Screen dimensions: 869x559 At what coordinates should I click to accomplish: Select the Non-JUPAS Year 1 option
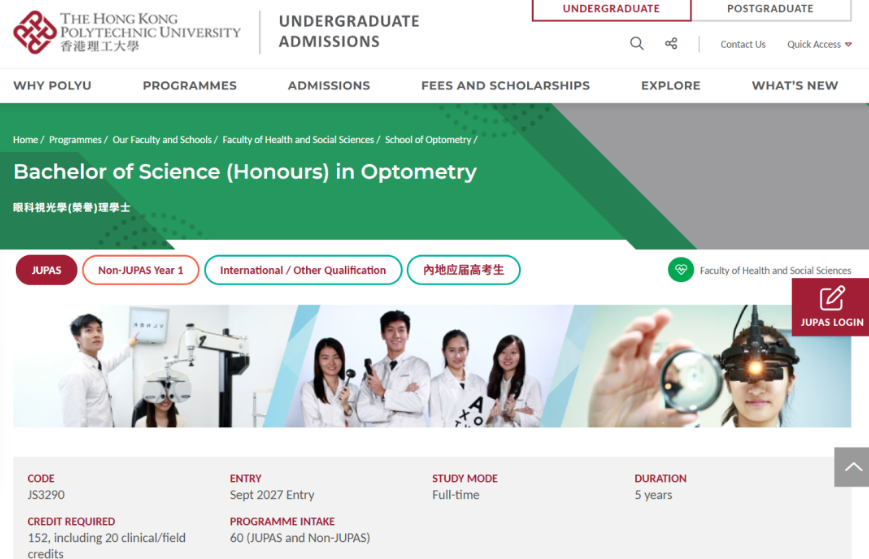(x=141, y=270)
